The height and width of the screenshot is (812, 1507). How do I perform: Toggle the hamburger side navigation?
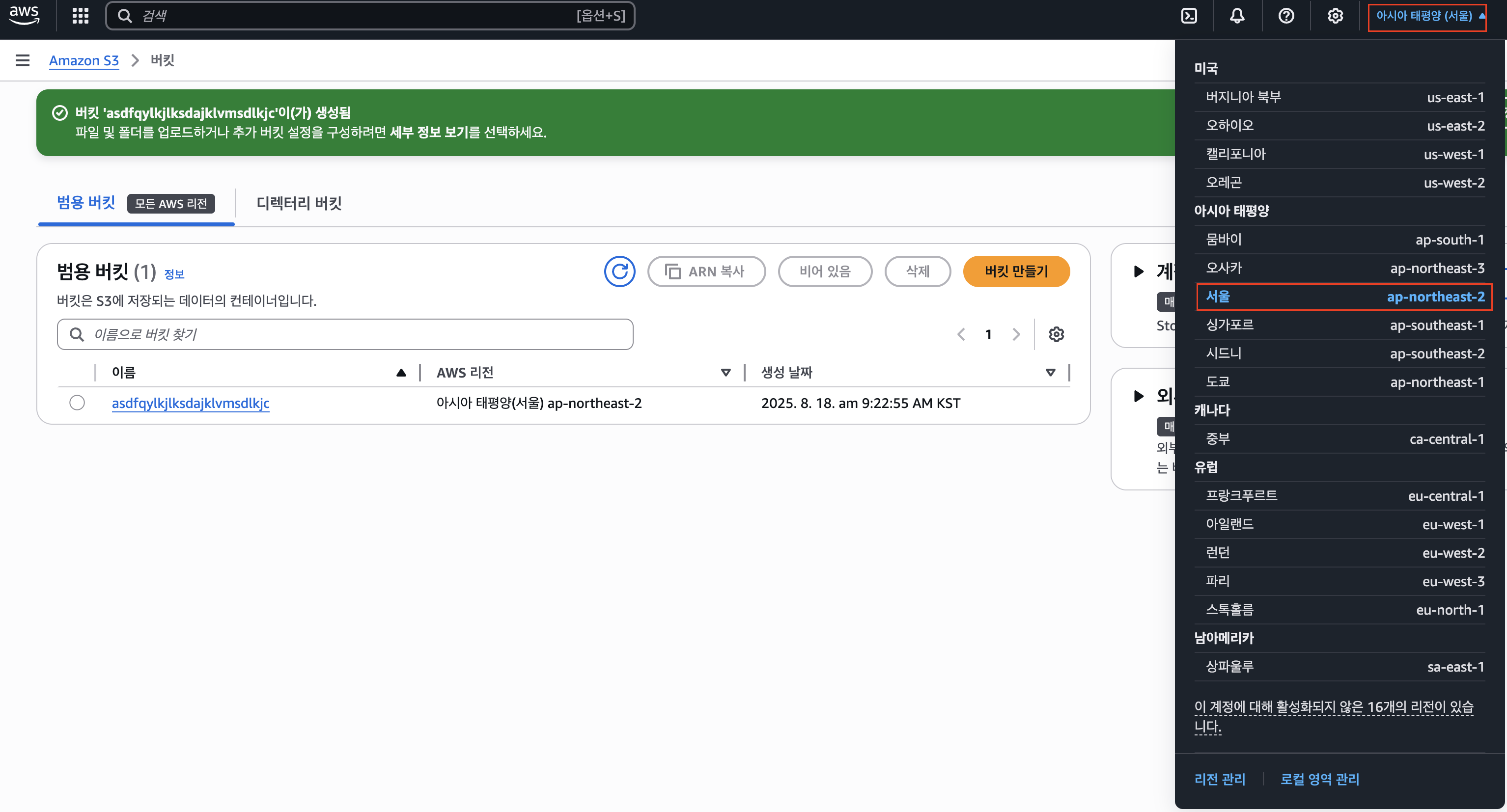tap(22, 60)
